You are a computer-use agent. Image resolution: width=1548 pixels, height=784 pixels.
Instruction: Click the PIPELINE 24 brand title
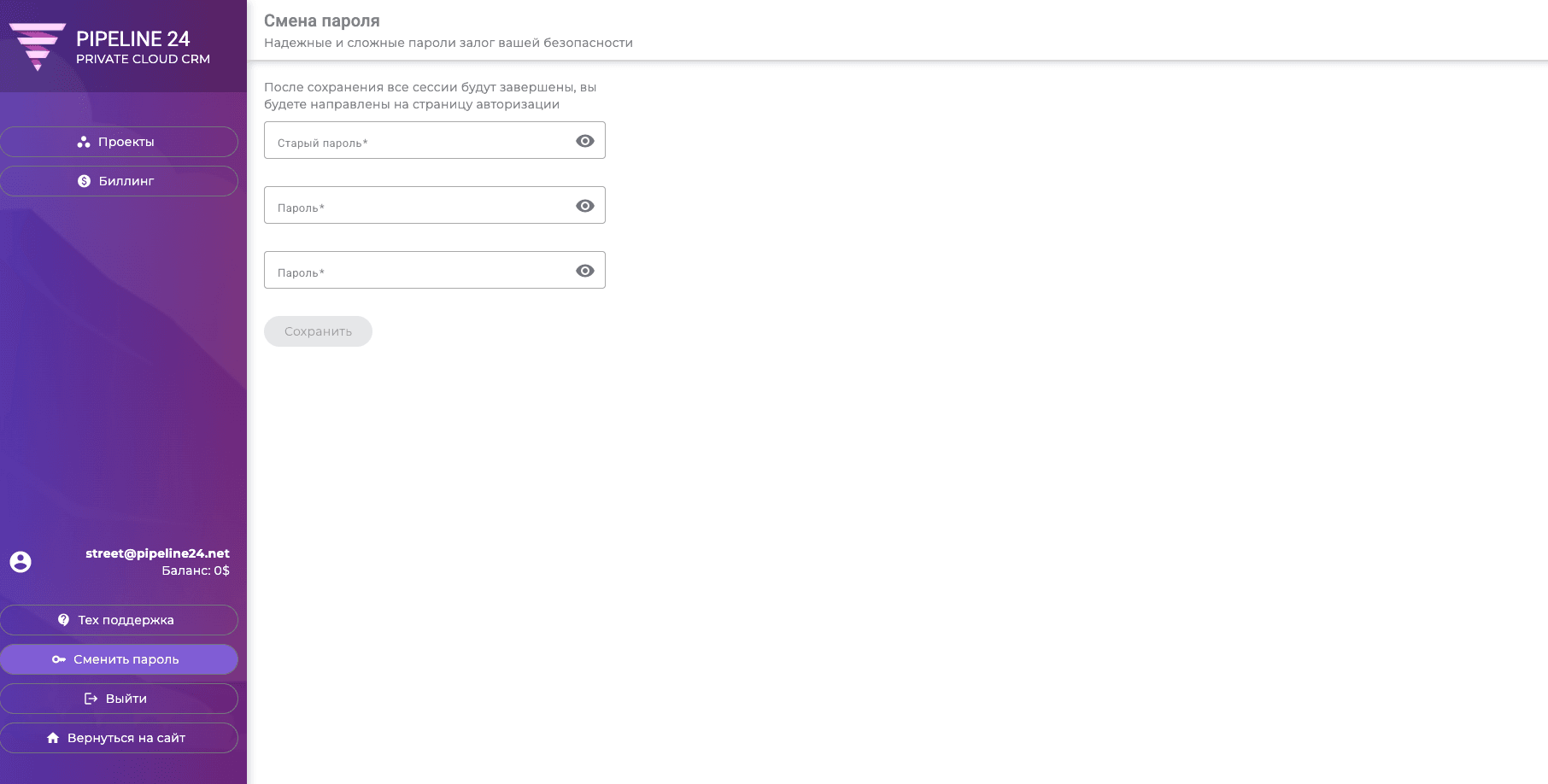(x=133, y=38)
